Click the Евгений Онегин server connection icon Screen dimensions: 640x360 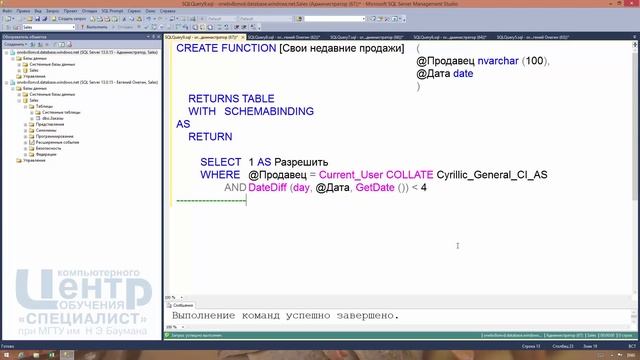(x=12, y=82)
